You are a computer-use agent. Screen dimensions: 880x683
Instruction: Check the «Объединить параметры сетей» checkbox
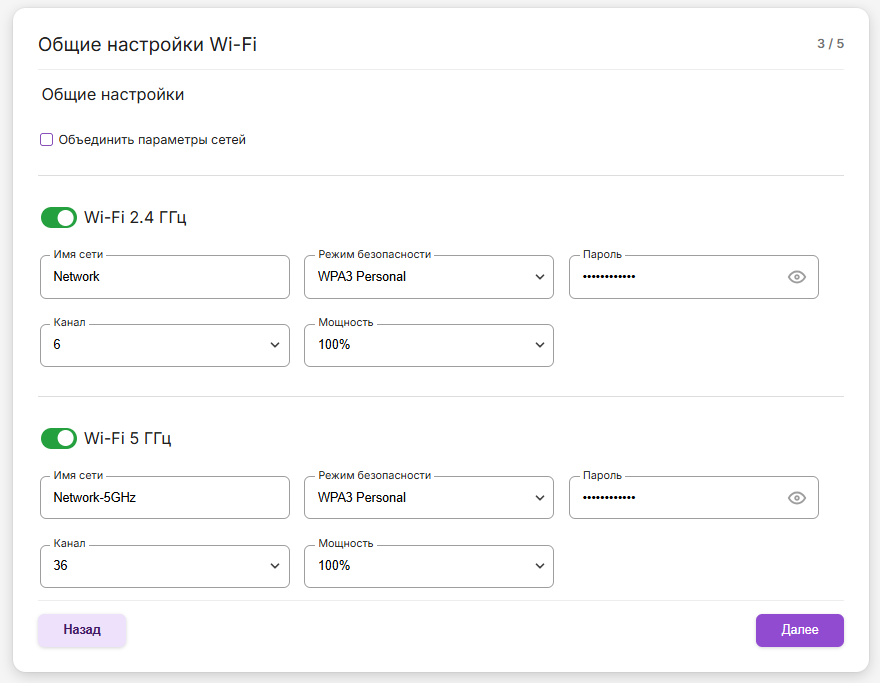click(46, 140)
